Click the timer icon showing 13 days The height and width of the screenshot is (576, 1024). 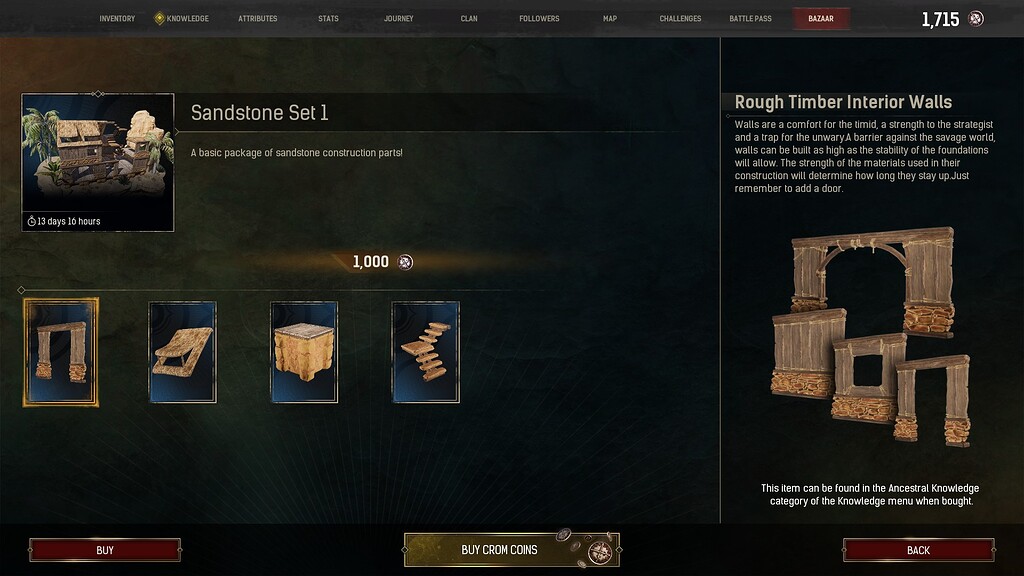tap(31, 221)
